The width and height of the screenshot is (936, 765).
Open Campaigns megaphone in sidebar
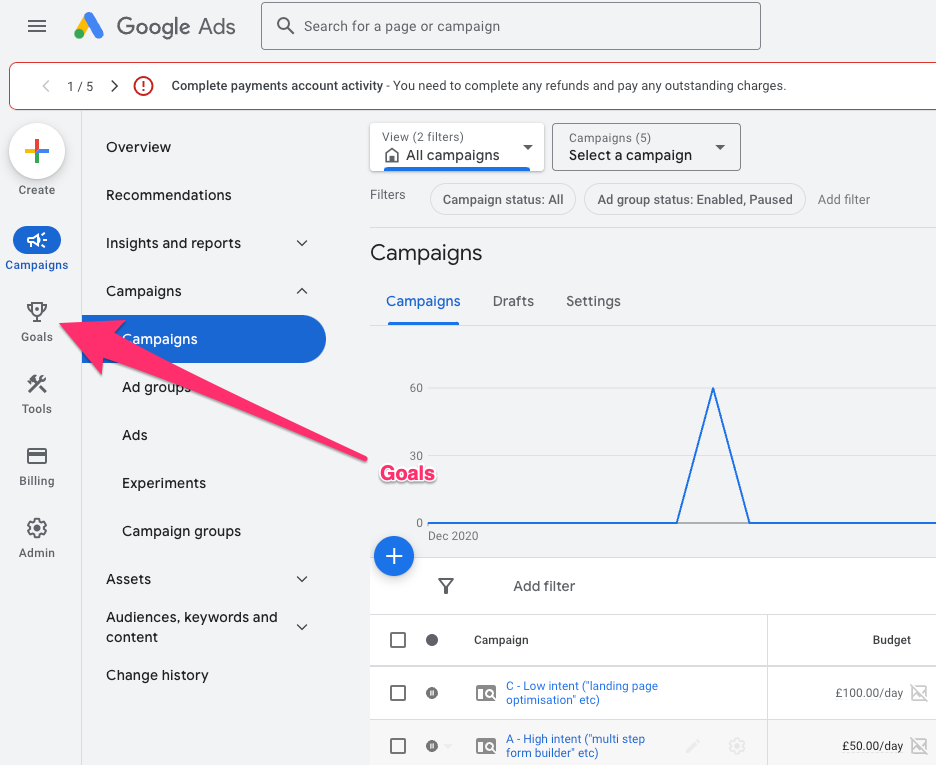pyautogui.click(x=37, y=240)
